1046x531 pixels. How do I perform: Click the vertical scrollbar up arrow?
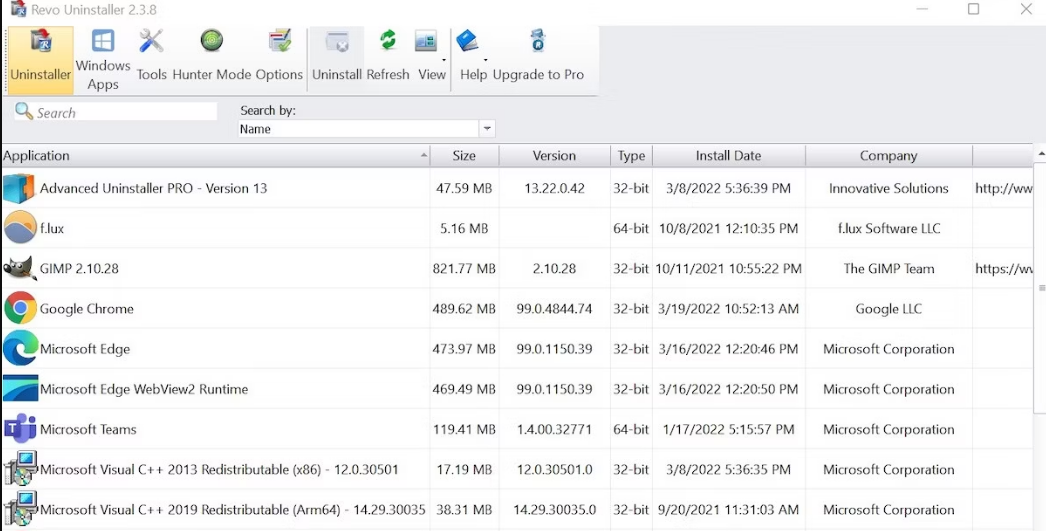(1040, 155)
